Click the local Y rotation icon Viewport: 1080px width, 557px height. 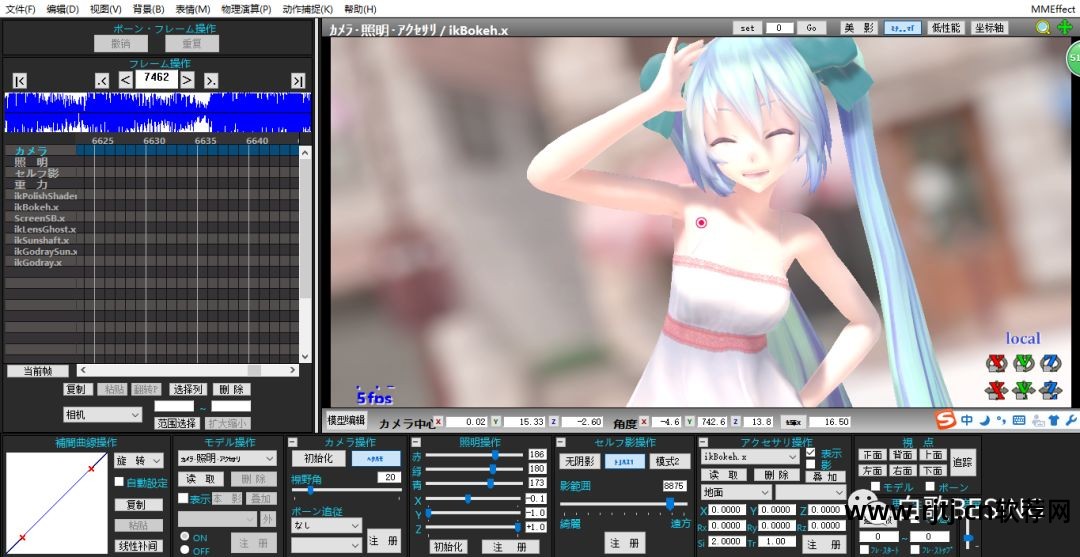click(x=1024, y=363)
